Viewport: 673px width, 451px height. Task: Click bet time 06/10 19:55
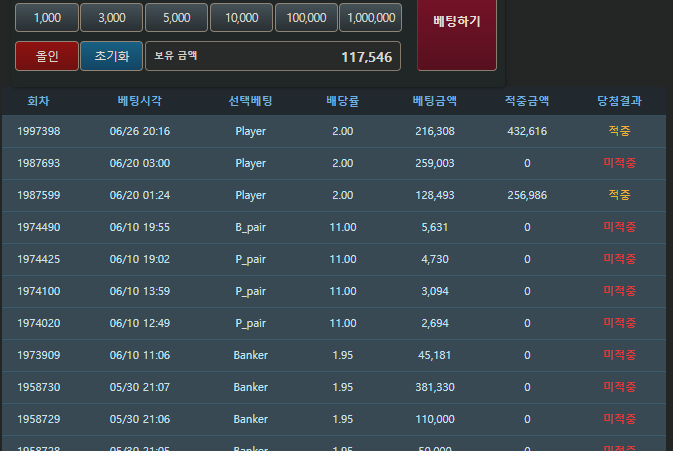click(x=139, y=227)
